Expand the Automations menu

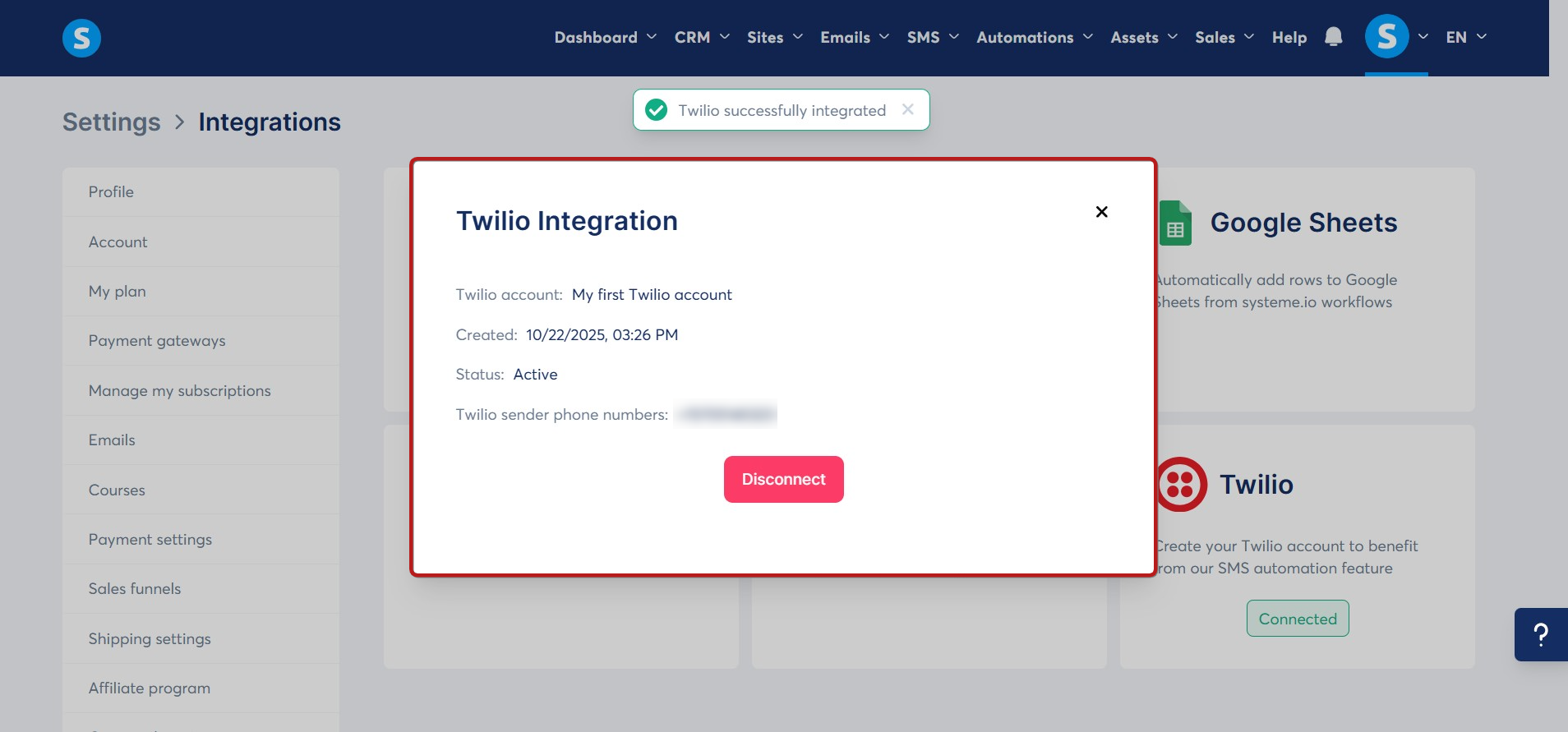click(x=1035, y=37)
